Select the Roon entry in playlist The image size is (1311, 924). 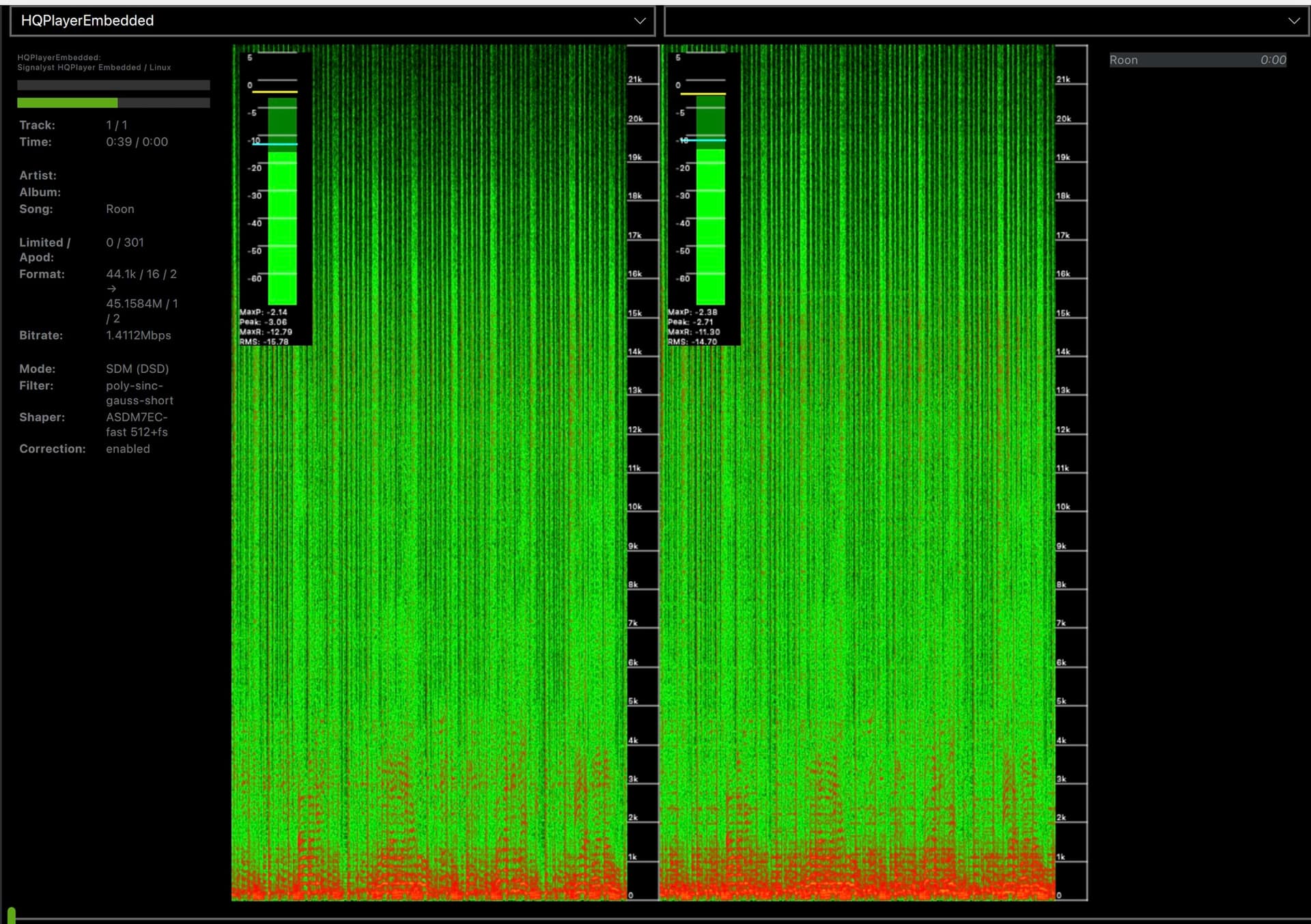1123,60
